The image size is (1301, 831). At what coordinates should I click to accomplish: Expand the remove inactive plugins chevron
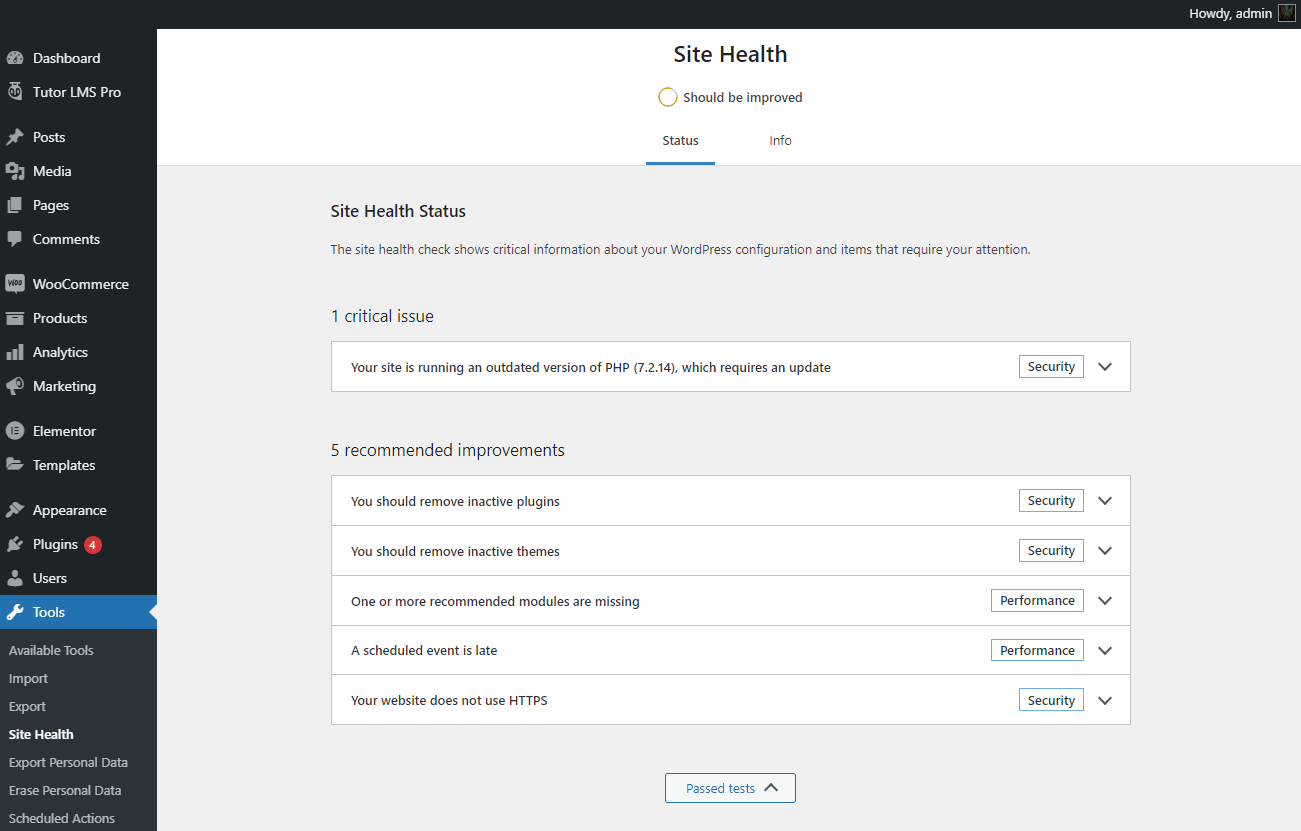(1105, 501)
